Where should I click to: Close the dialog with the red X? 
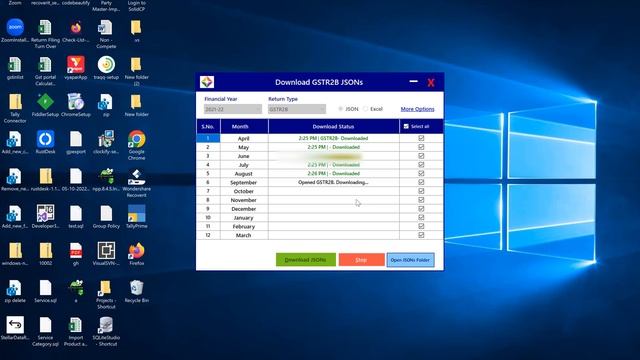click(431, 82)
